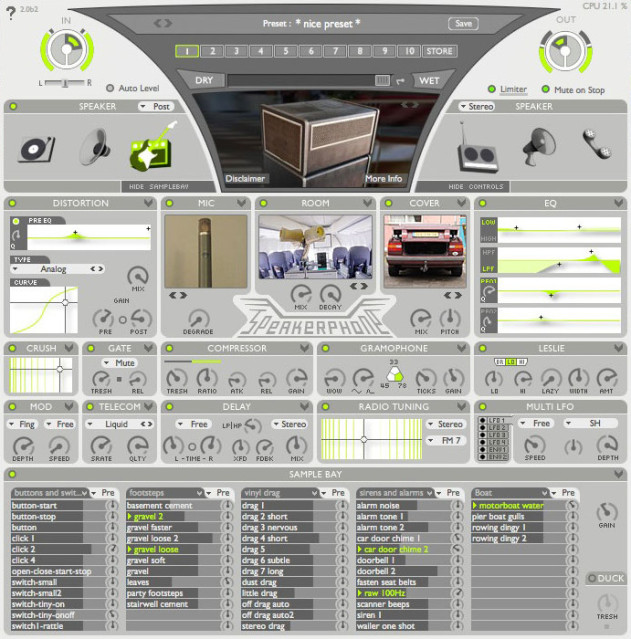The width and height of the screenshot is (631, 639).
Task: Choose the megaphone speaker icon
Action: point(539,146)
